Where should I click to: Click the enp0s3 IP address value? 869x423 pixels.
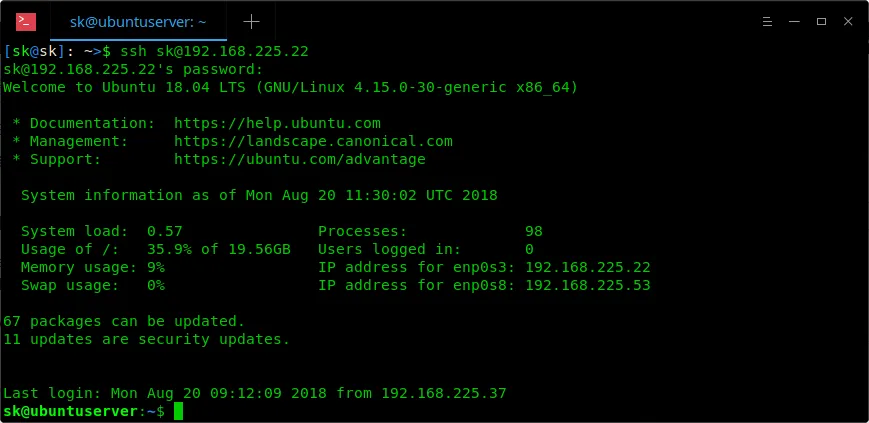[587, 267]
